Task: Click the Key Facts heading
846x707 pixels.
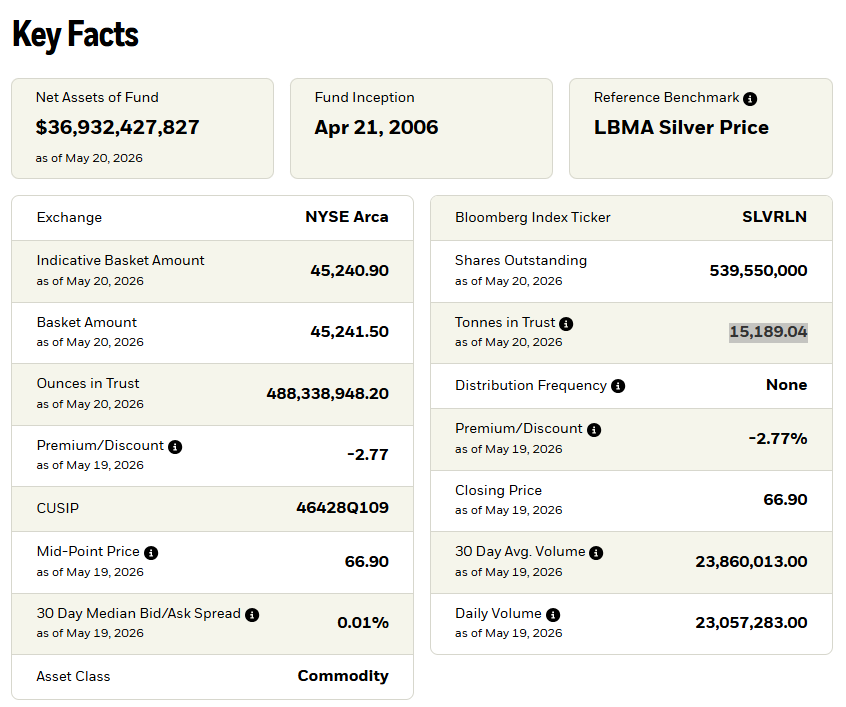Action: pyautogui.click(x=76, y=35)
